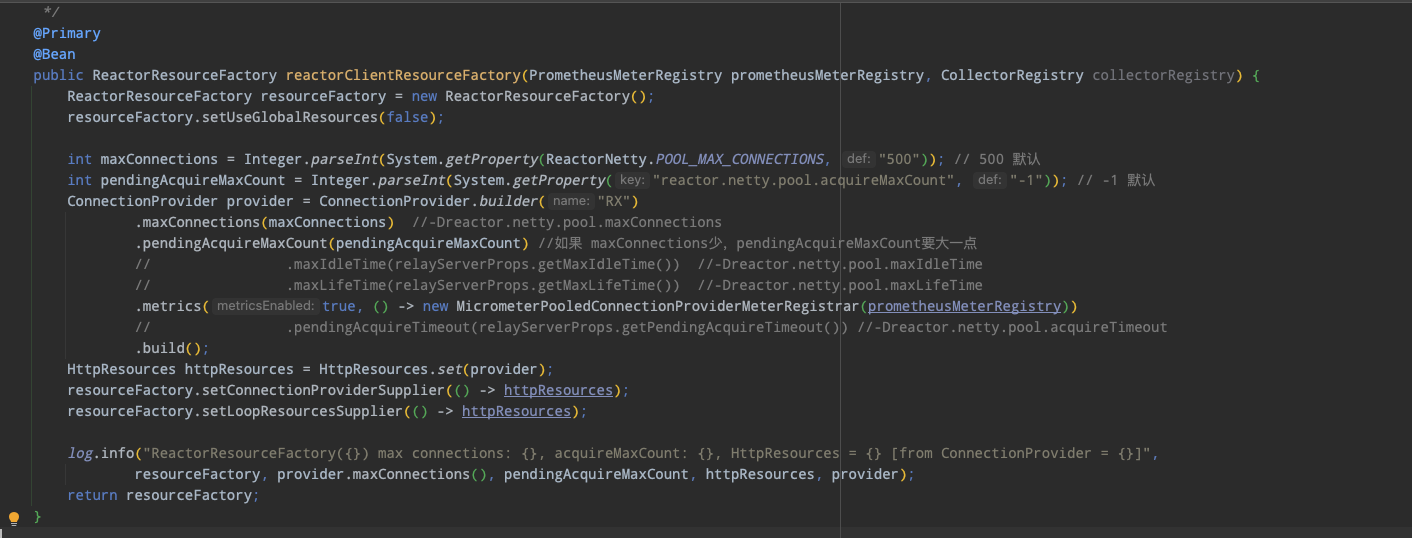Click the @Primary annotation
This screenshot has height=538, width=1412.
coord(67,33)
